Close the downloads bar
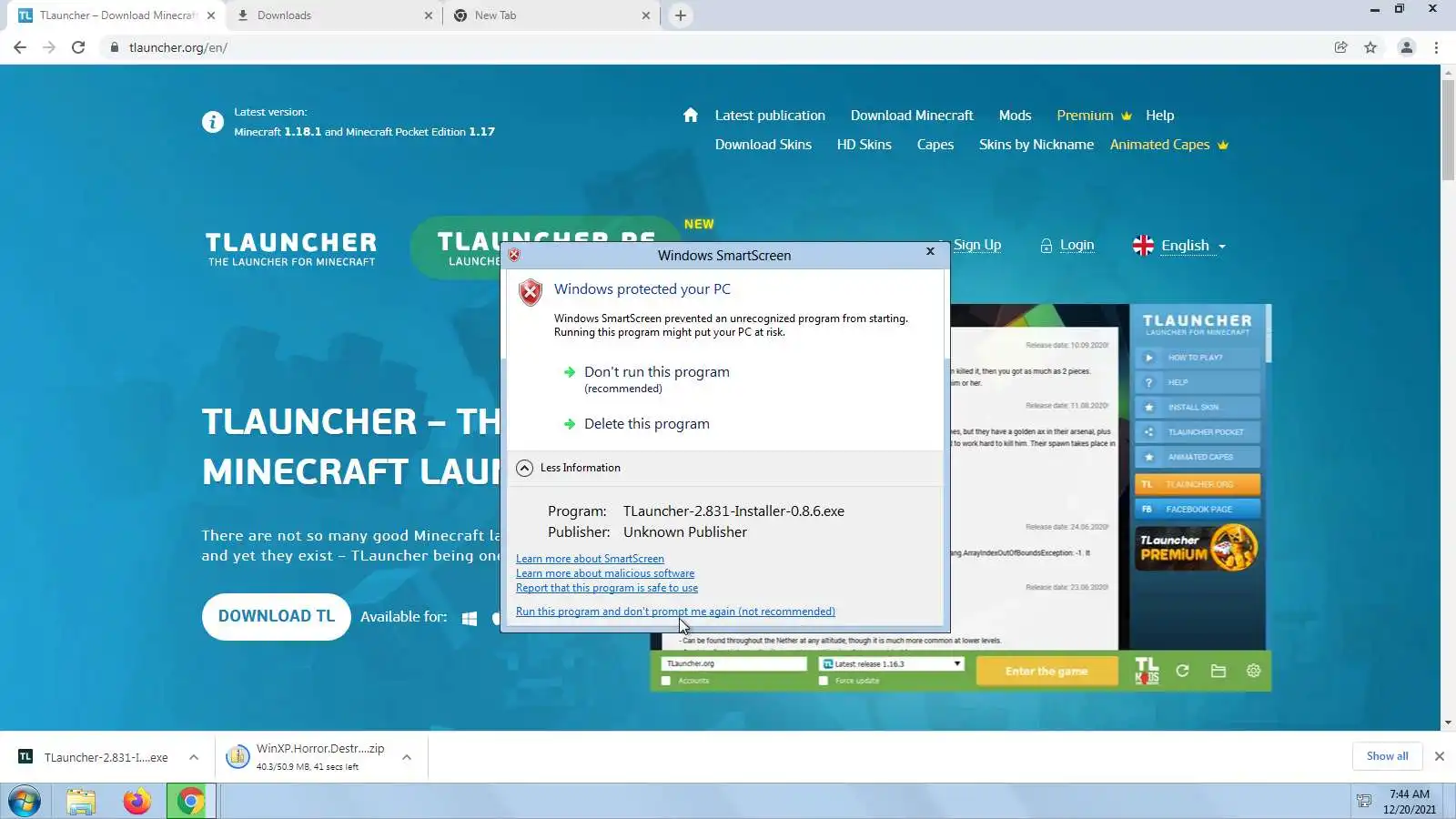 coord(1440,756)
